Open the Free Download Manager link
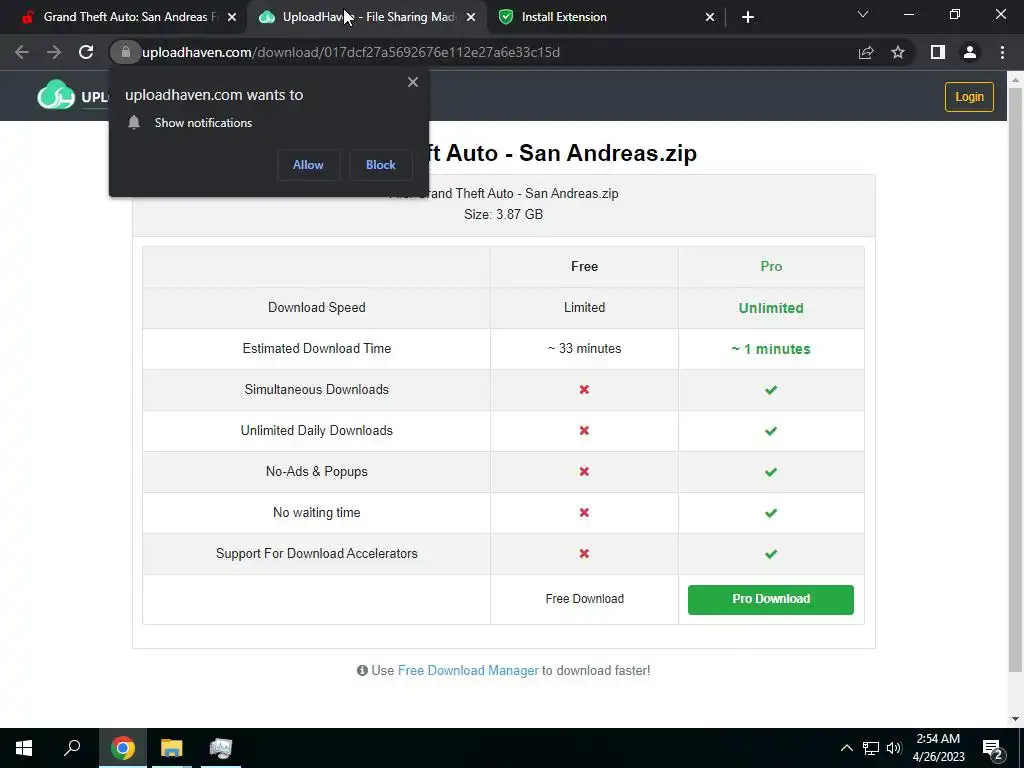This screenshot has width=1024, height=768. (468, 670)
